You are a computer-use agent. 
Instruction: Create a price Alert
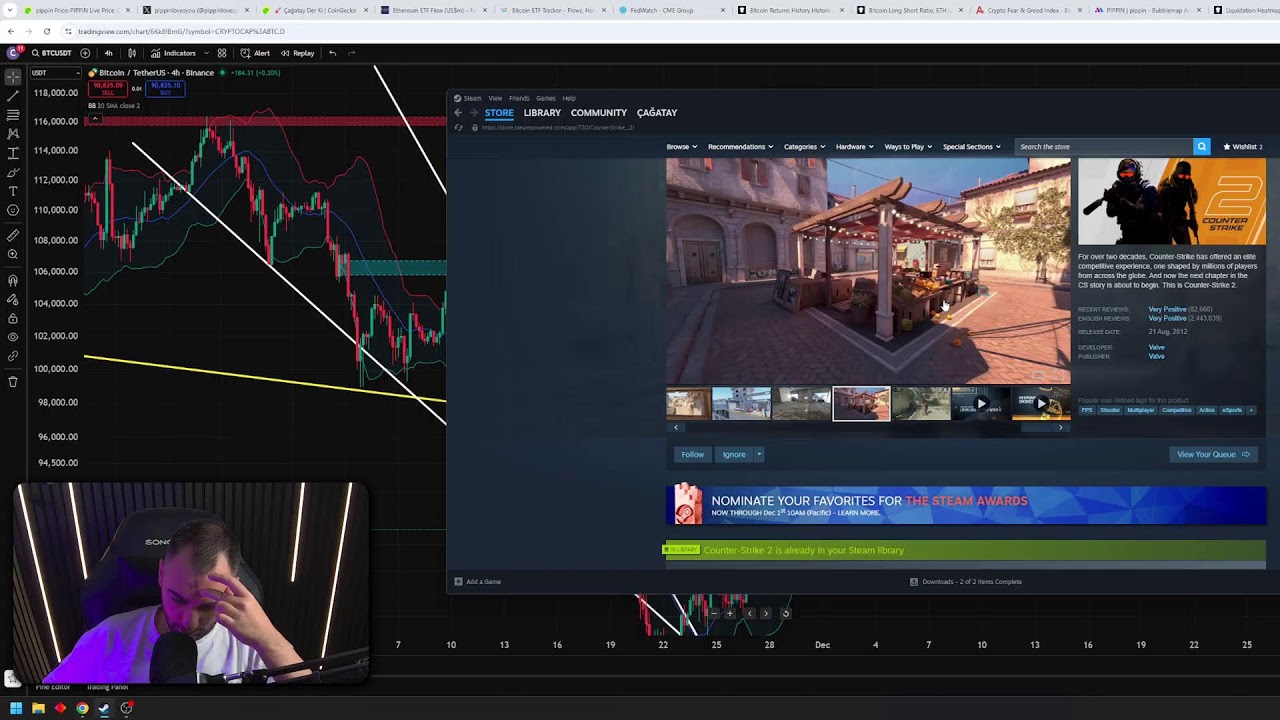[255, 53]
